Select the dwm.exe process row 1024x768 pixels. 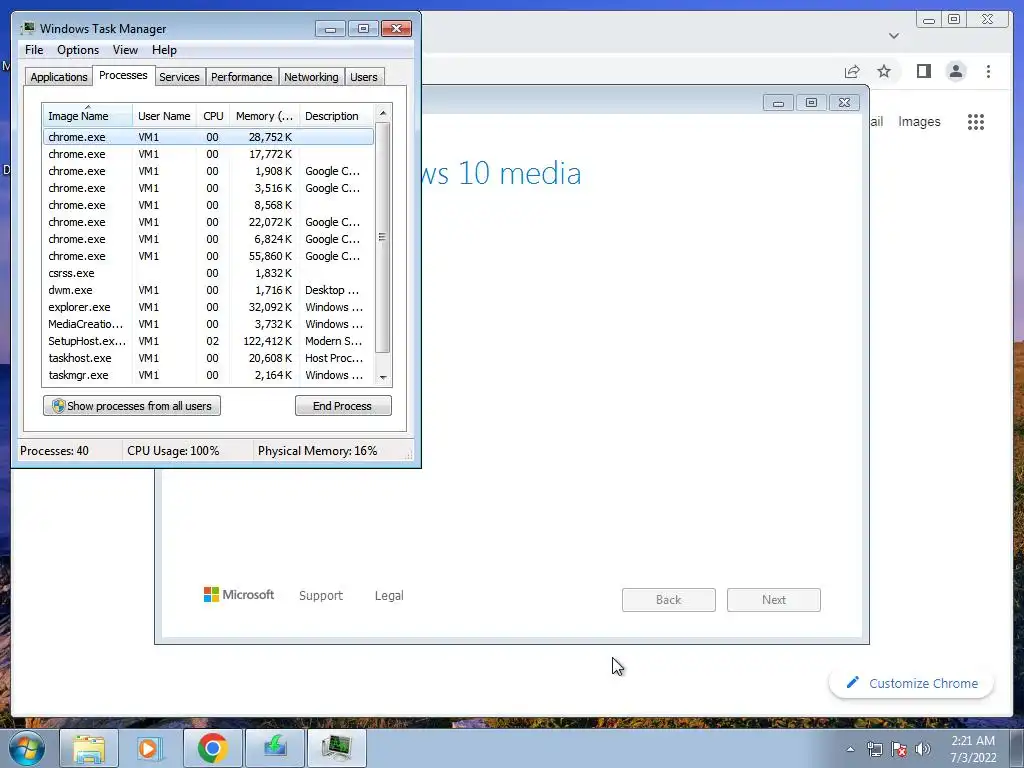tap(208, 290)
